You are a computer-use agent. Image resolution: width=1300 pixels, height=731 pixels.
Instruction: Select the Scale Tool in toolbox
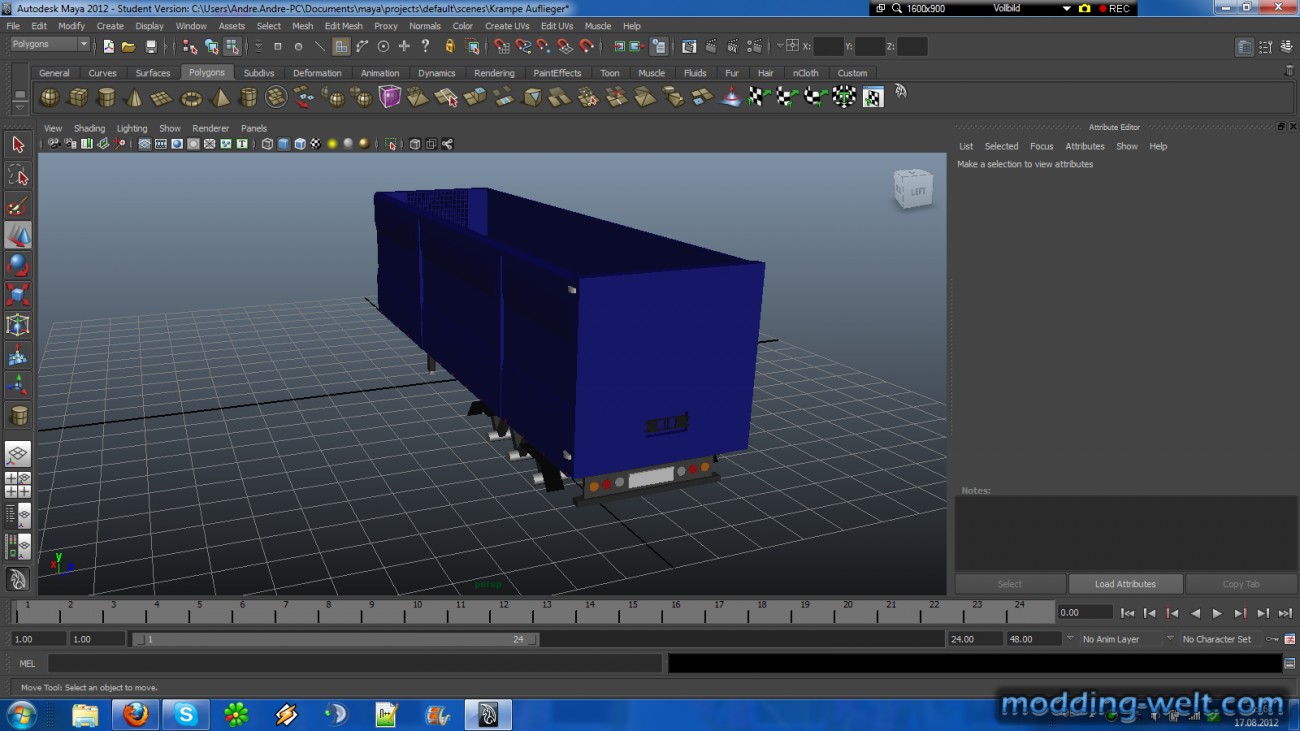[18, 295]
